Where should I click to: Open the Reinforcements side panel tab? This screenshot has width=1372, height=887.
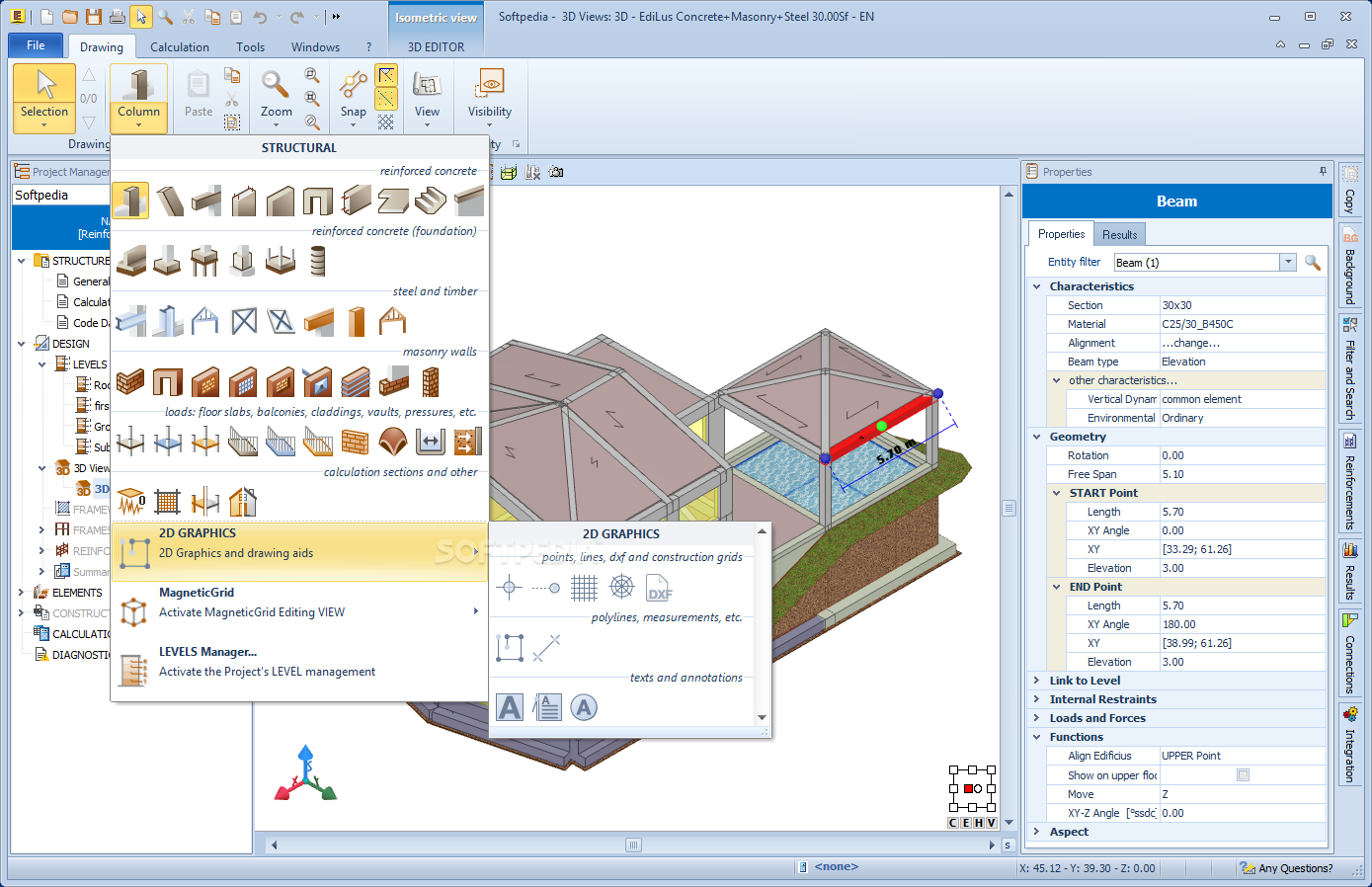pyautogui.click(x=1349, y=481)
